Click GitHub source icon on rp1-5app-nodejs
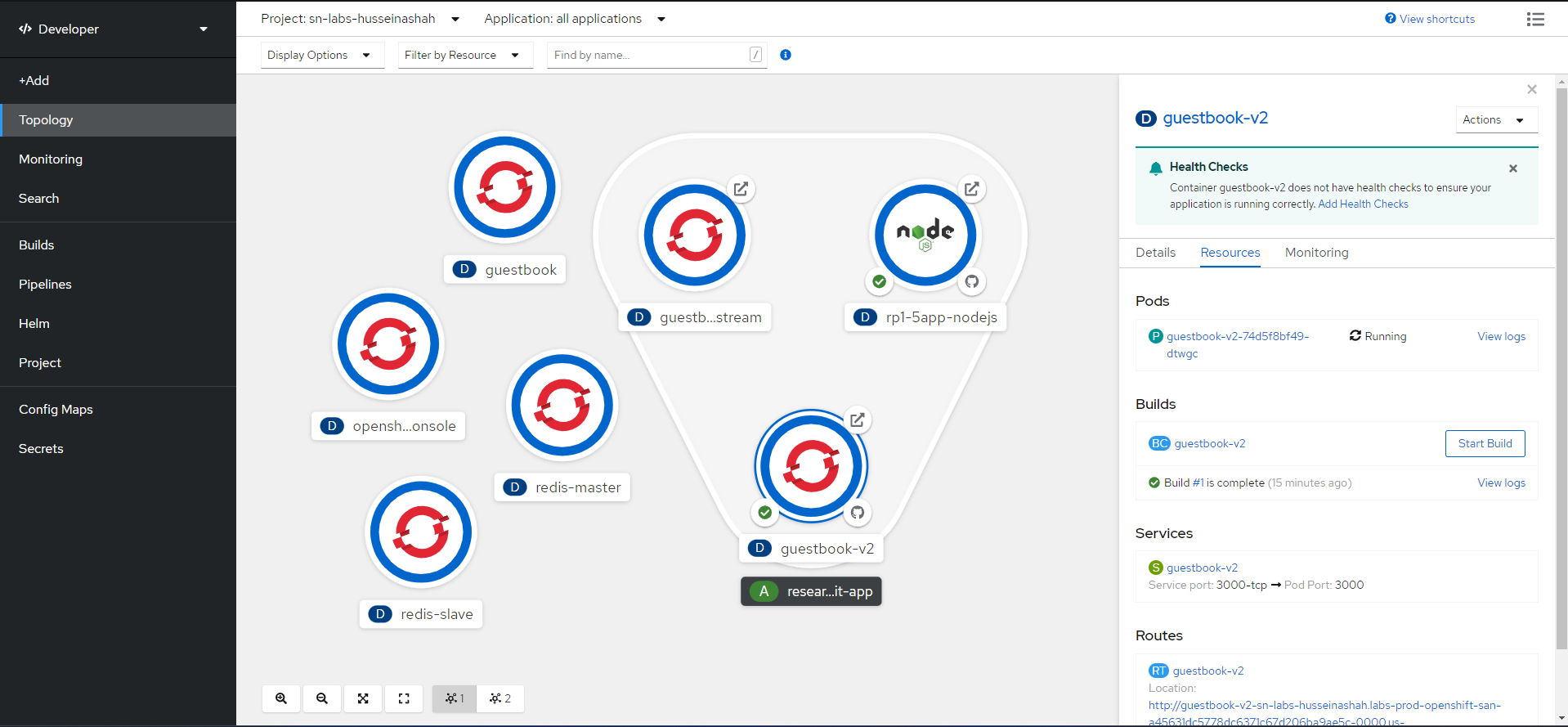Image resolution: width=1568 pixels, height=727 pixels. (x=971, y=281)
